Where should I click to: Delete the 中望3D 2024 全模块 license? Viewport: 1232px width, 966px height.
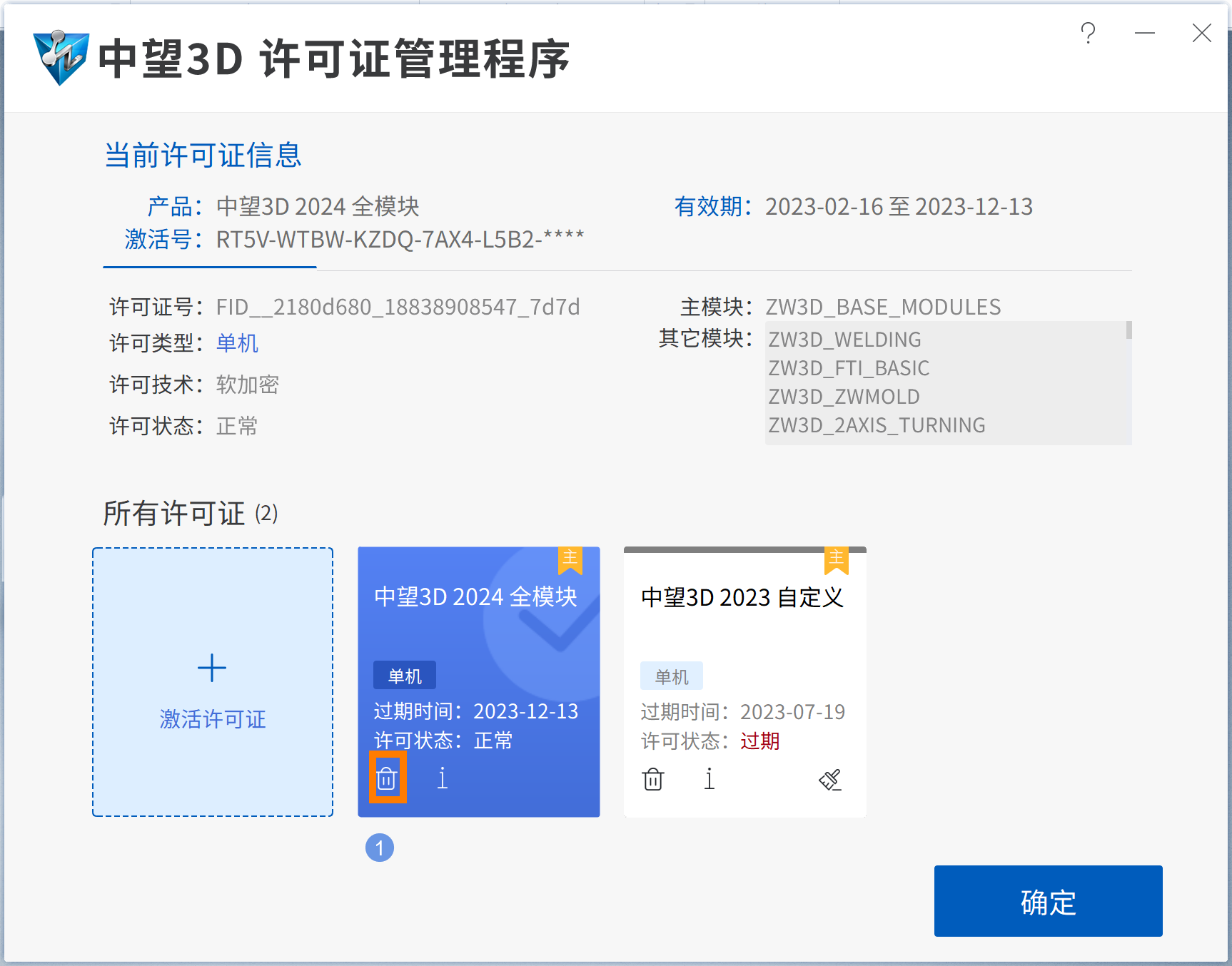387,778
